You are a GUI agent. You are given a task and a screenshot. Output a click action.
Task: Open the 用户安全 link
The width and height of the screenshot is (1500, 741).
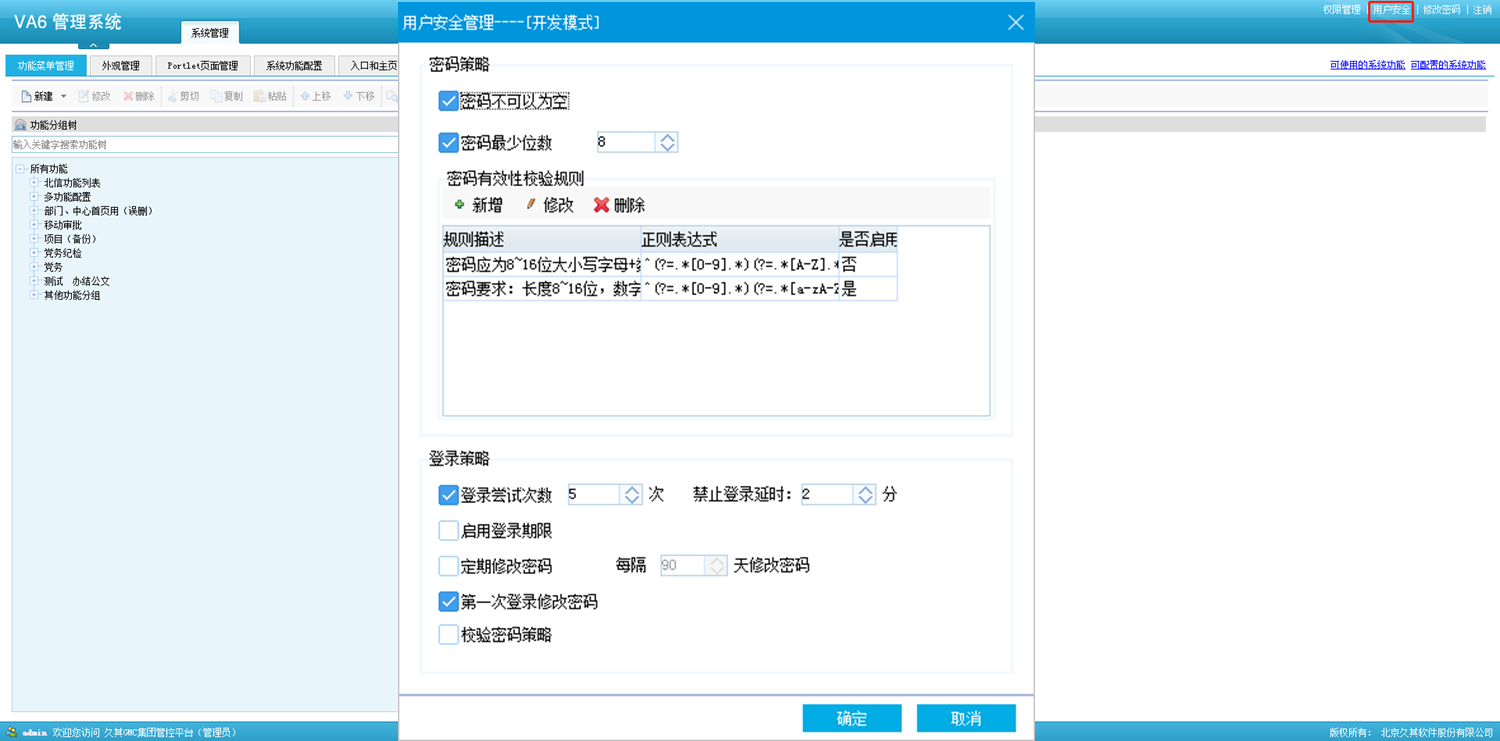coord(1391,10)
